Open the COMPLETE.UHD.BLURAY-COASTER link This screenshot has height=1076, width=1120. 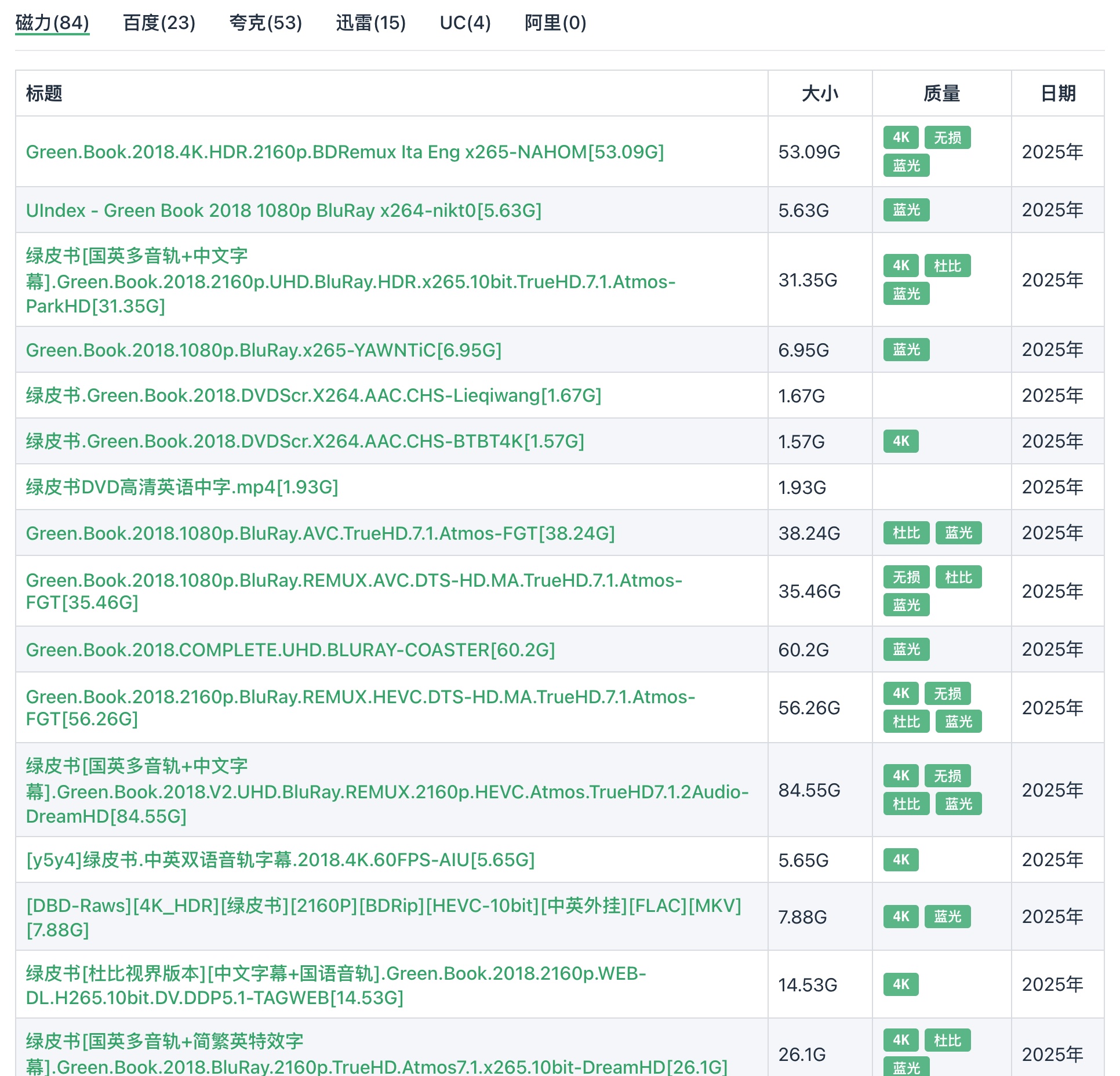pos(290,650)
